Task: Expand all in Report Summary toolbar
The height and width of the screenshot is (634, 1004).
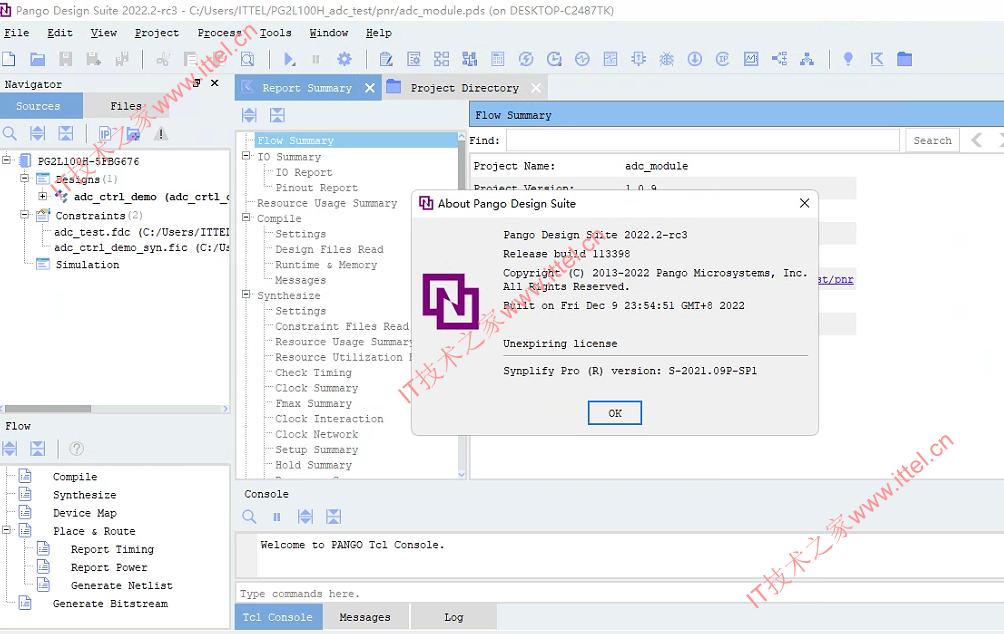Action: click(249, 115)
